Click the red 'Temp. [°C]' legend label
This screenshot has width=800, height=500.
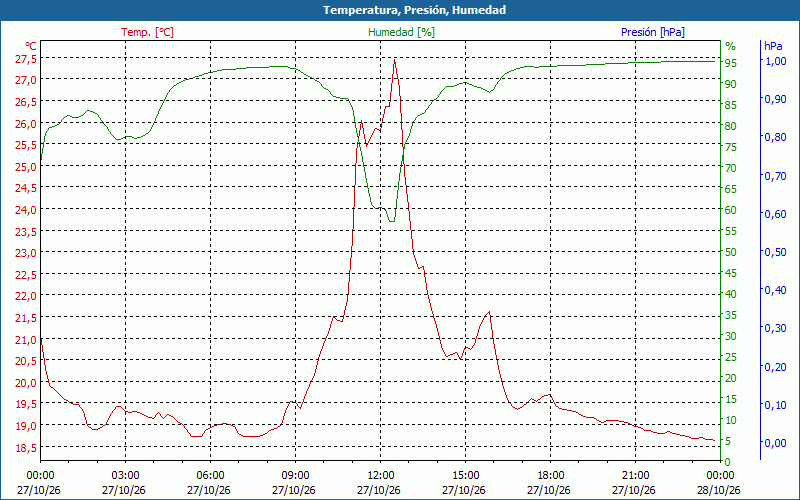[x=147, y=32]
